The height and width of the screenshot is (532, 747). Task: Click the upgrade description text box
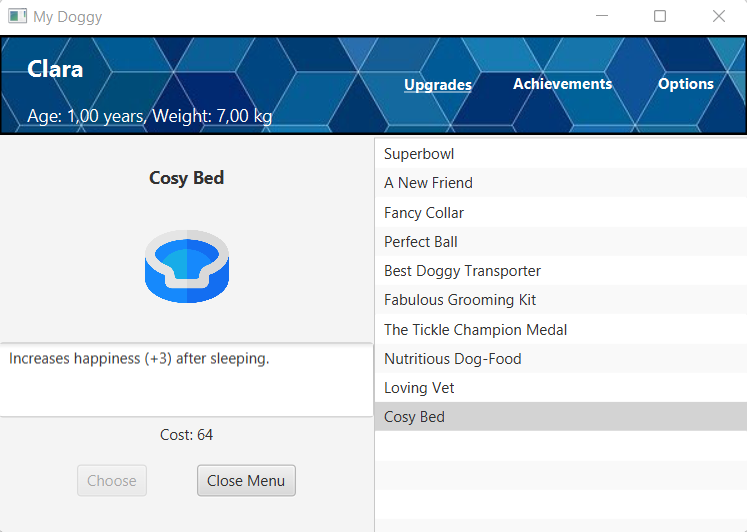(x=186, y=380)
